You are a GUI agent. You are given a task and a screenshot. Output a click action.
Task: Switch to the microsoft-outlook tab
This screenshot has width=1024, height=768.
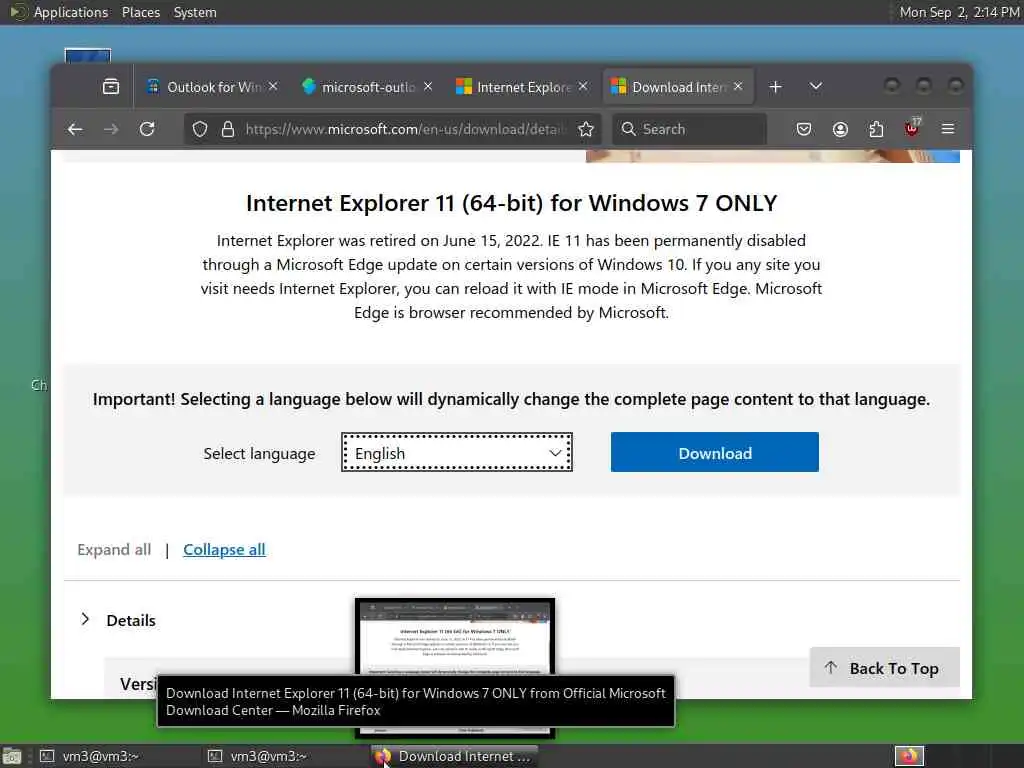[x=368, y=87]
